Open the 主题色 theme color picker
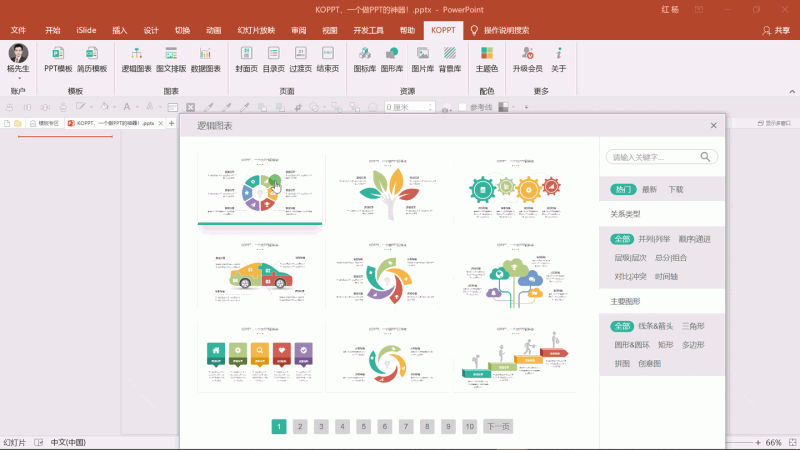 (x=487, y=59)
